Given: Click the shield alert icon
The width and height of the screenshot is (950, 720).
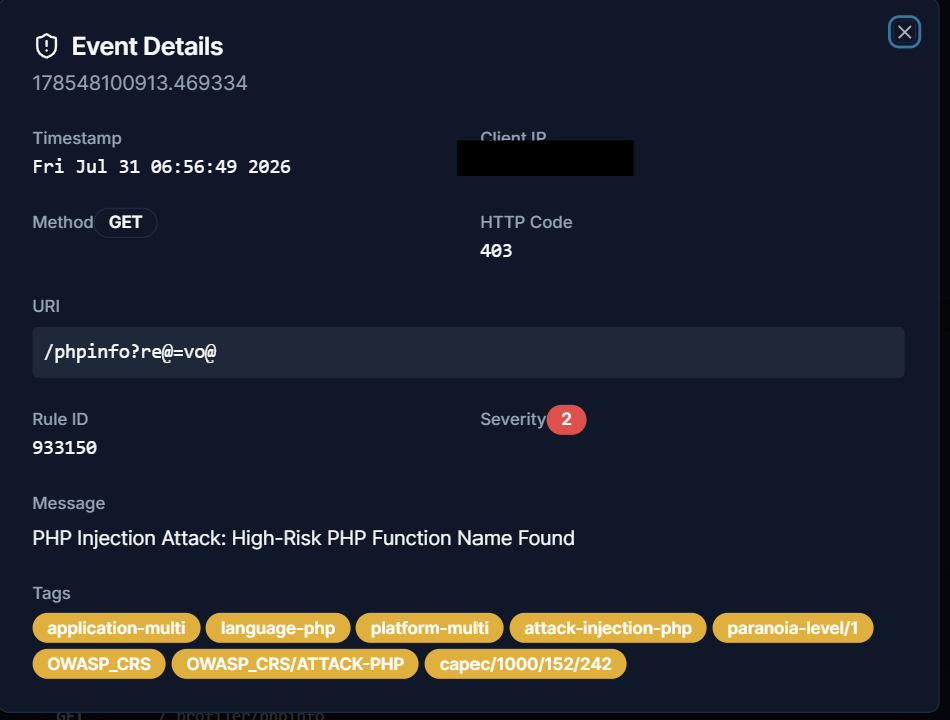Looking at the screenshot, I should 47,46.
